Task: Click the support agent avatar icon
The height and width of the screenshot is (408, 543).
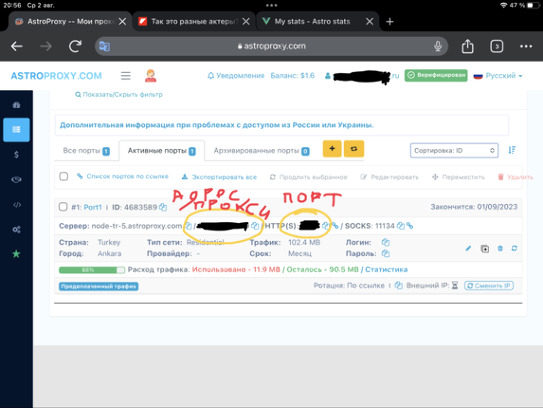Action: click(150, 76)
